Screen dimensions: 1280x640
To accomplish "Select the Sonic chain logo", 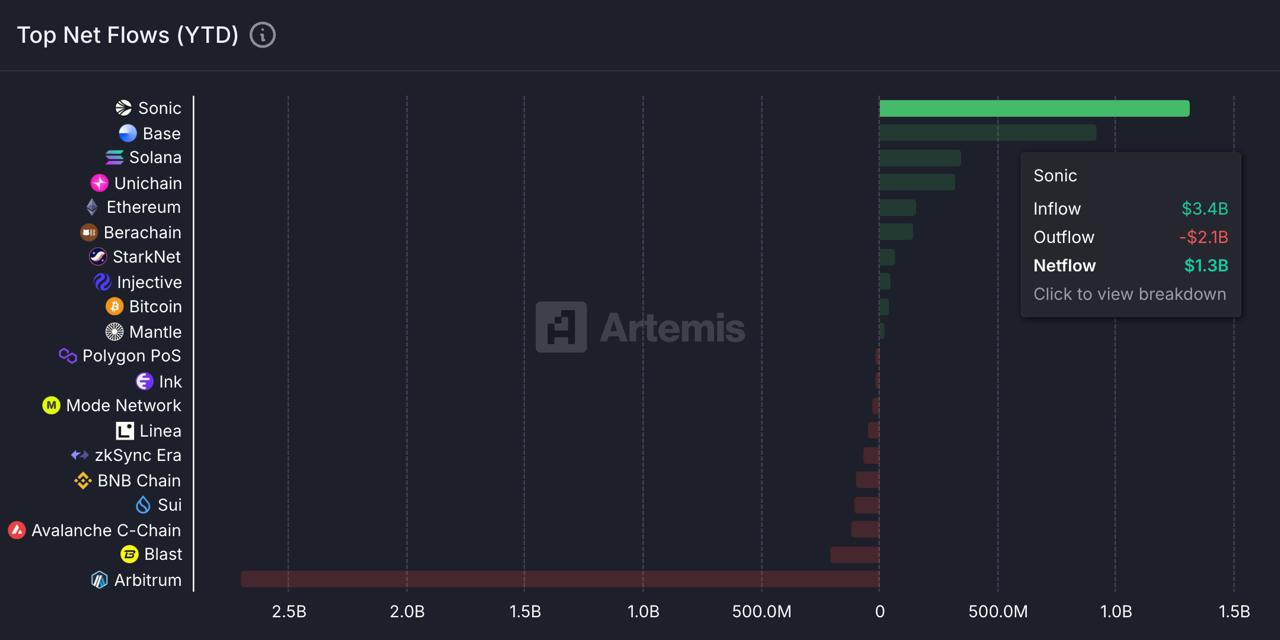I will click(123, 108).
